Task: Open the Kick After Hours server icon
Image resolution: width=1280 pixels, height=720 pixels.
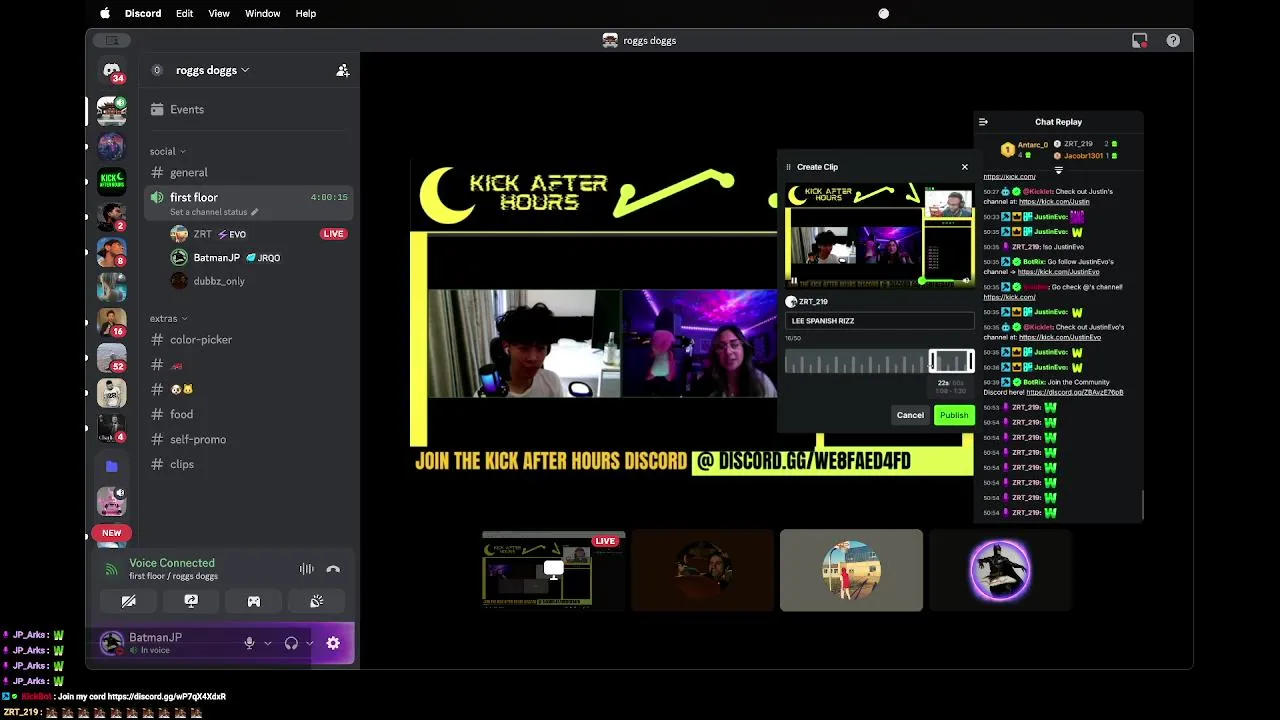Action: [x=112, y=181]
